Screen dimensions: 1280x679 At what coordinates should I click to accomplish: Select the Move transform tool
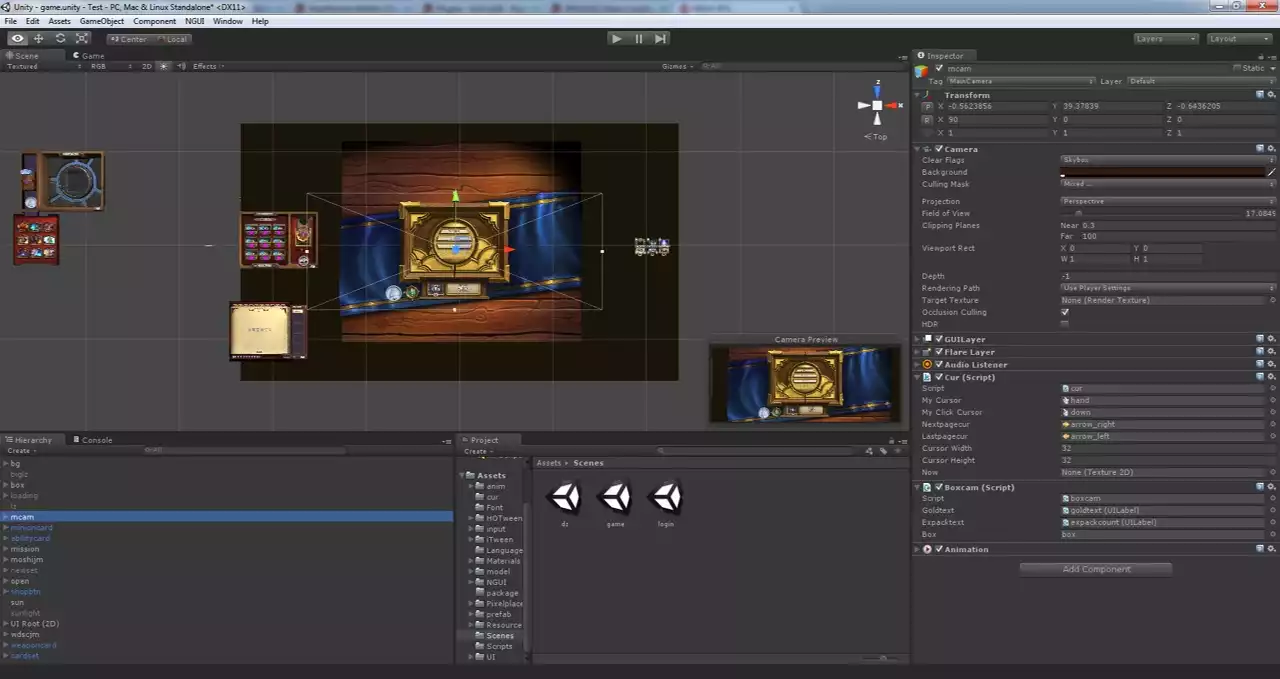[x=38, y=39]
